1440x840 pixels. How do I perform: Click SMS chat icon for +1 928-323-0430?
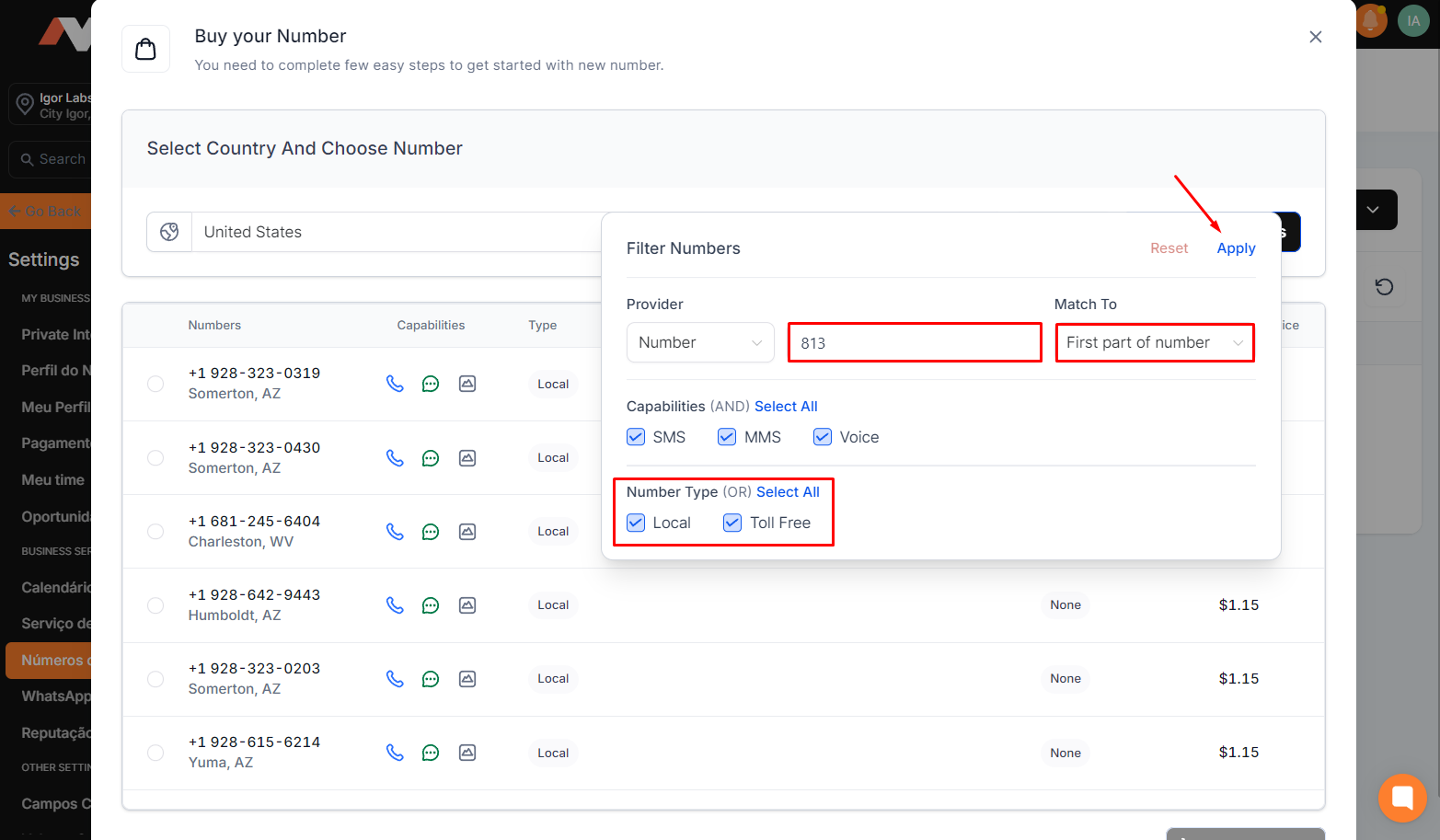click(x=431, y=458)
